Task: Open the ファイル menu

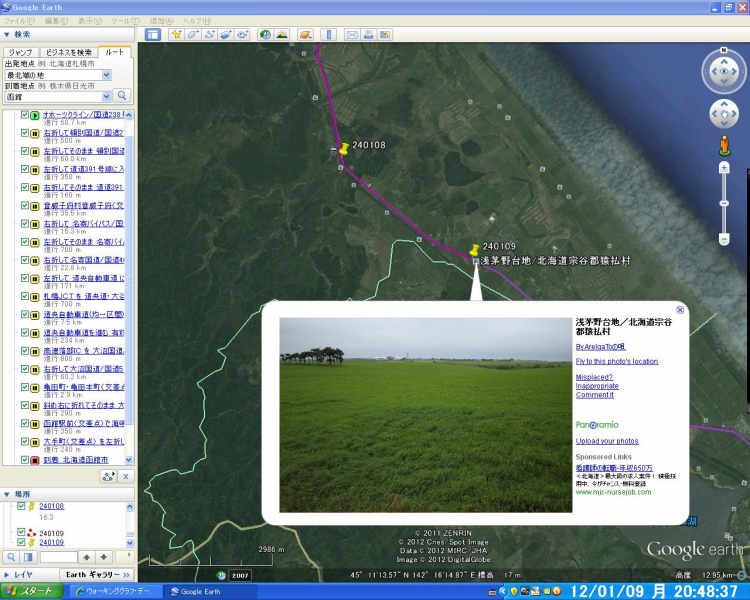Action: tap(19, 21)
